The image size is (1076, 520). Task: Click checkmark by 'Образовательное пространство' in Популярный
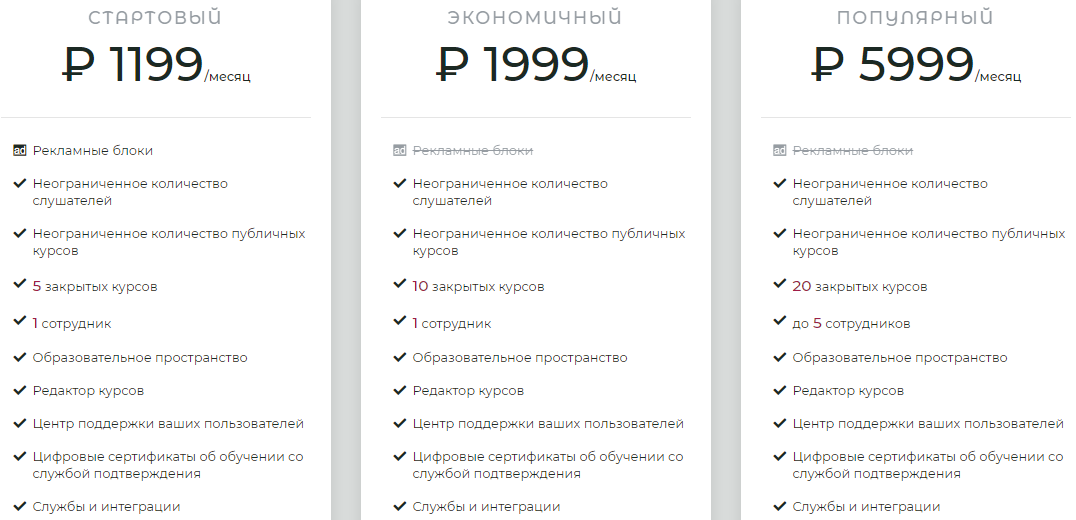pyautogui.click(x=779, y=356)
